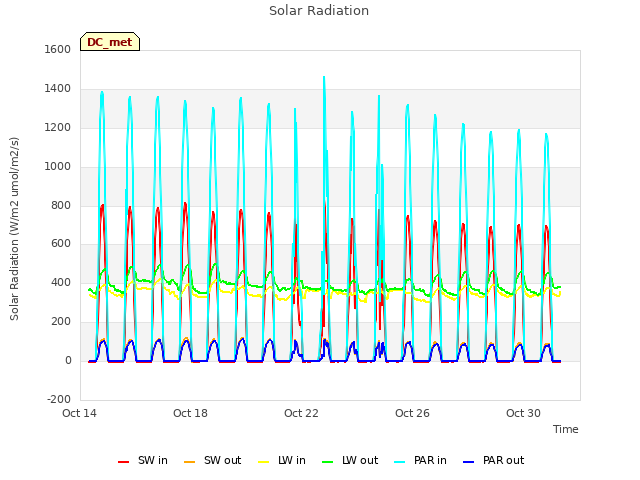
Task: Toggle the SW out legend entry
Action: (x=213, y=460)
